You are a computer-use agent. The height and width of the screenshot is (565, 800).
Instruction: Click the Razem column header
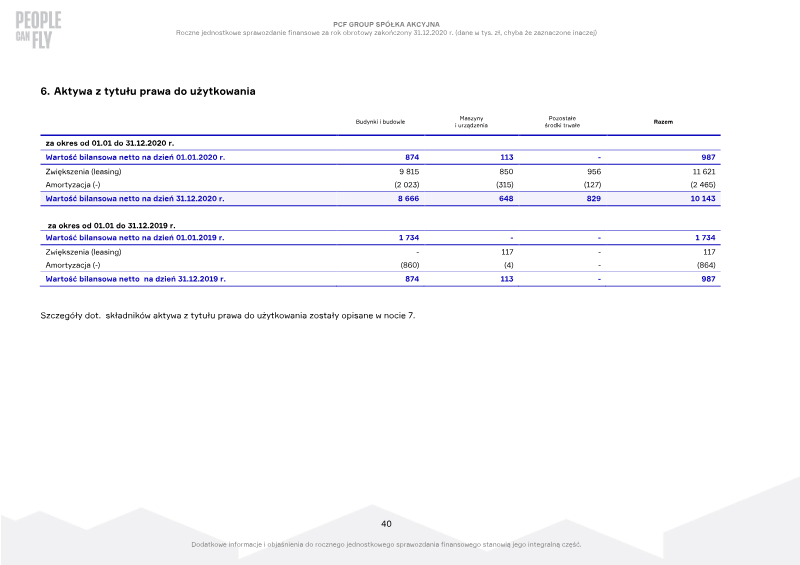click(x=663, y=122)
